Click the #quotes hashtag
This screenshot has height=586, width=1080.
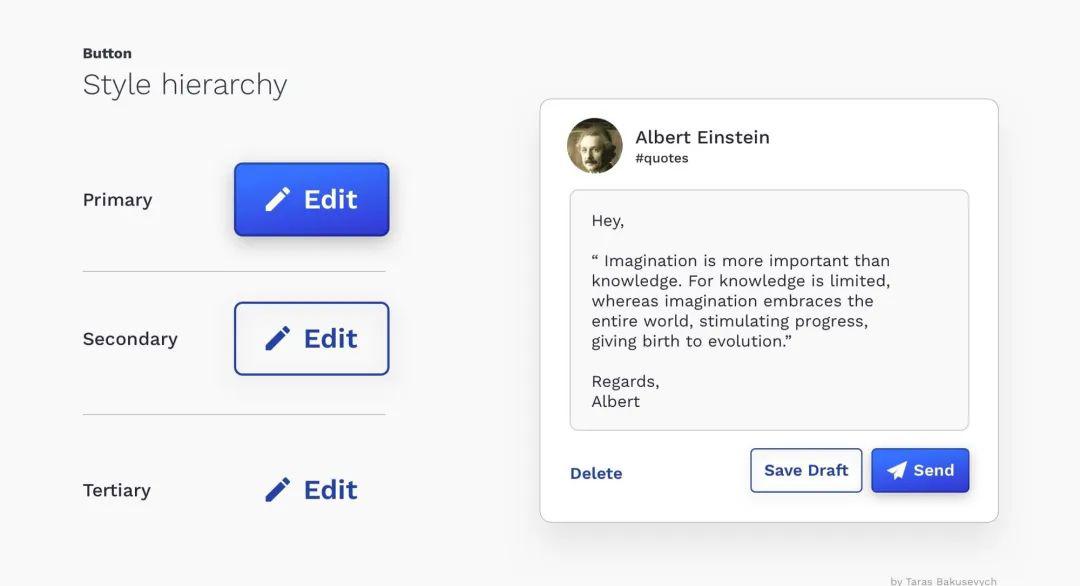(x=661, y=158)
